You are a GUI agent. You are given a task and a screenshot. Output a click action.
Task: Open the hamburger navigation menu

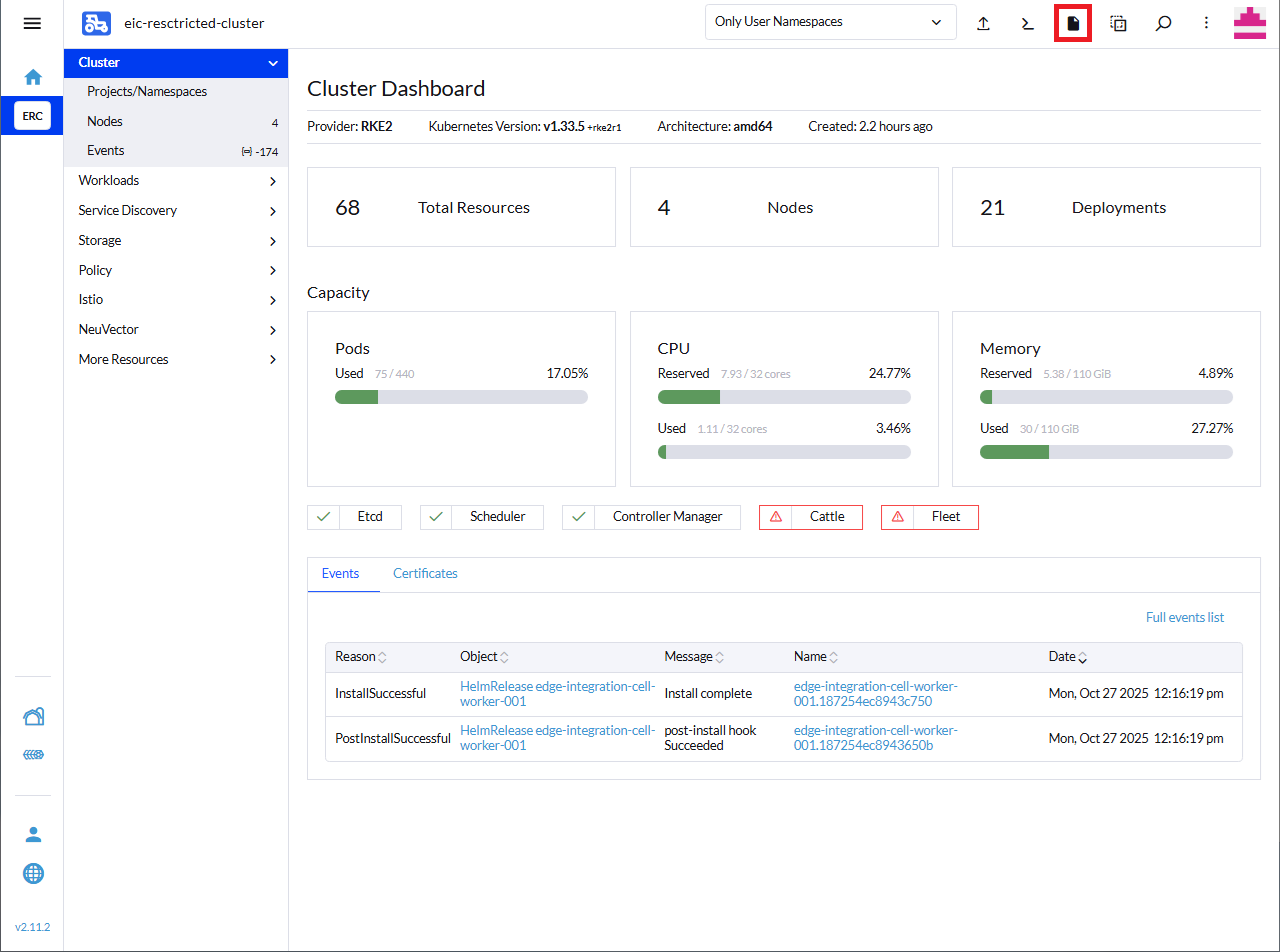coord(32,24)
